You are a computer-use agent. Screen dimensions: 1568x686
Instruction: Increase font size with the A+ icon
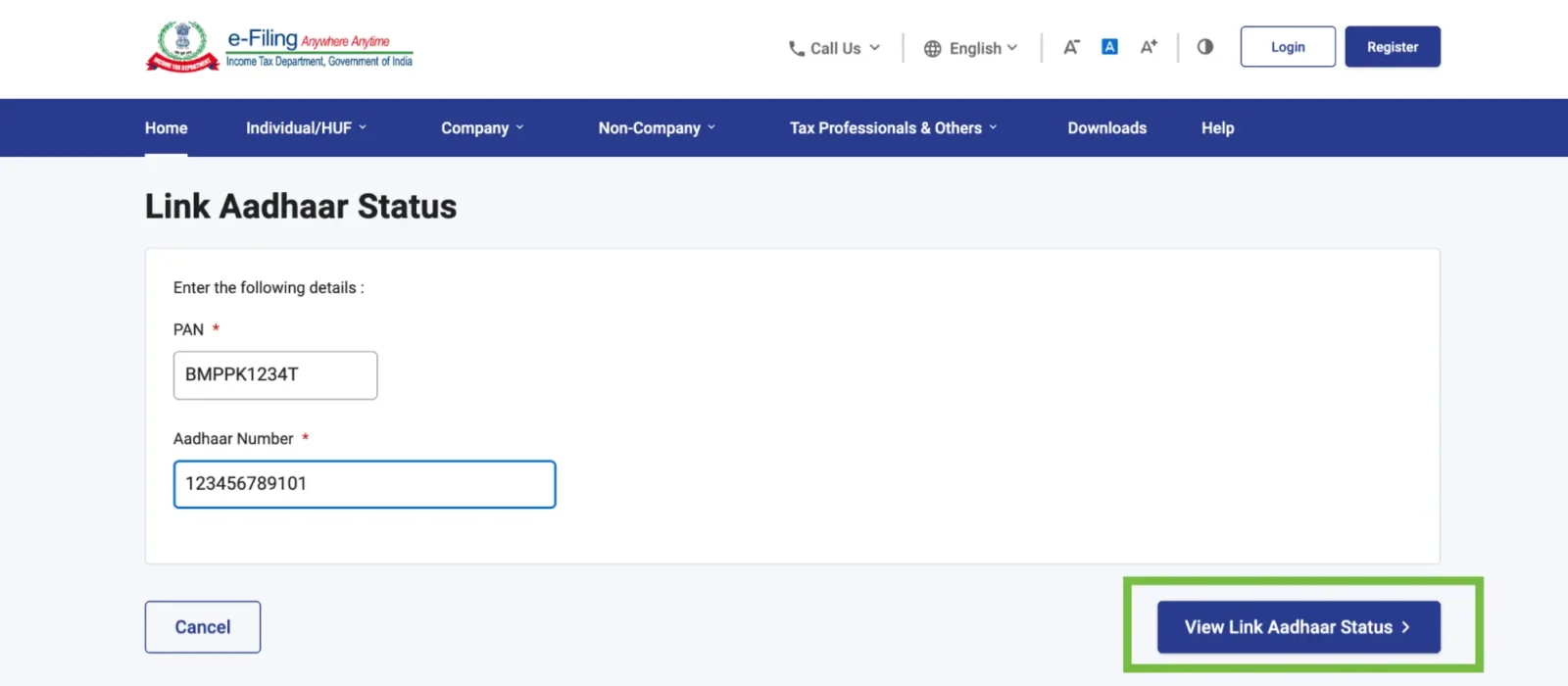pyautogui.click(x=1149, y=47)
